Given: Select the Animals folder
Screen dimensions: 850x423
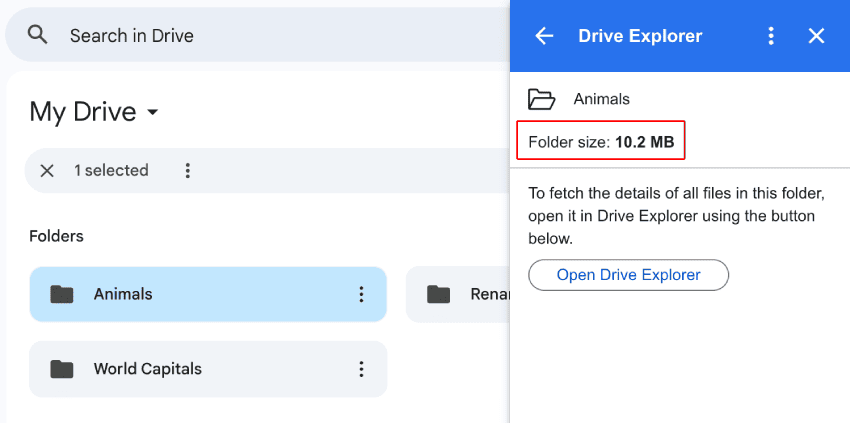Looking at the screenshot, I should 208,294.
